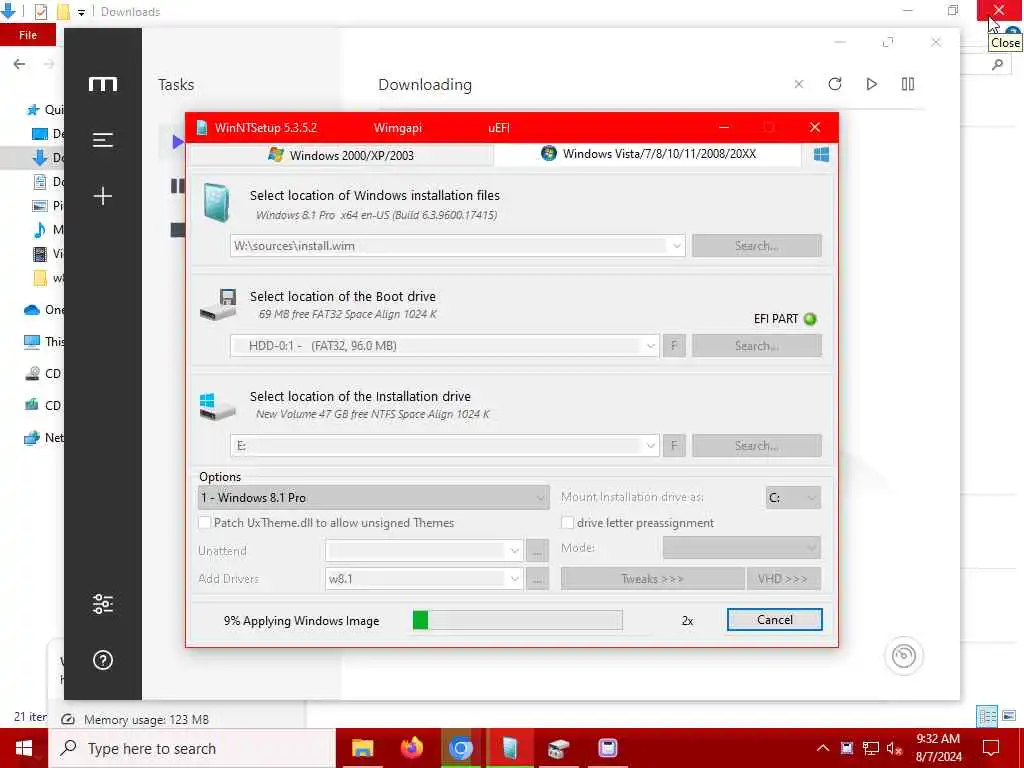
Task: Open the help question mark icon
Action: coord(103,660)
